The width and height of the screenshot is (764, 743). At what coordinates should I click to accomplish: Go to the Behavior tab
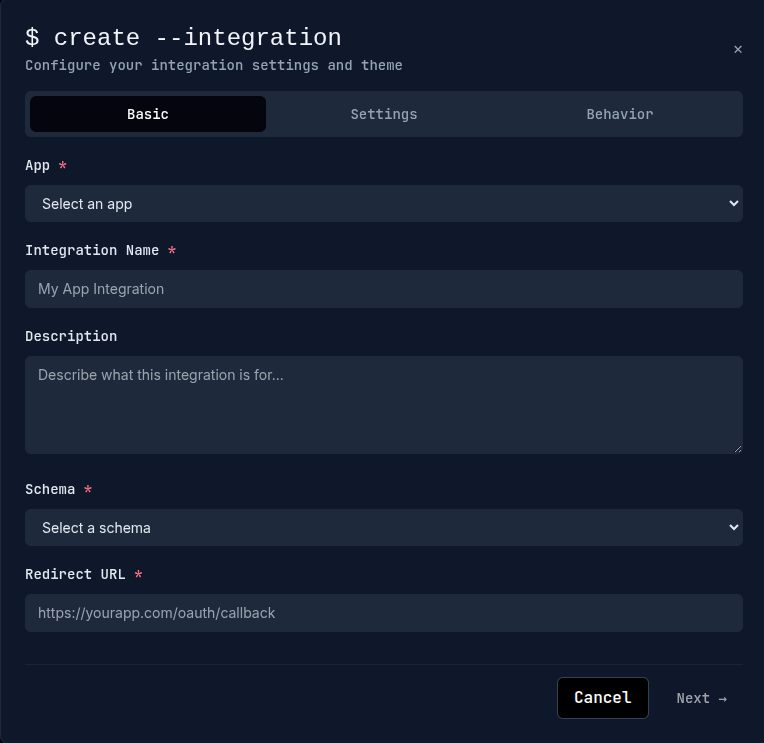pos(620,114)
